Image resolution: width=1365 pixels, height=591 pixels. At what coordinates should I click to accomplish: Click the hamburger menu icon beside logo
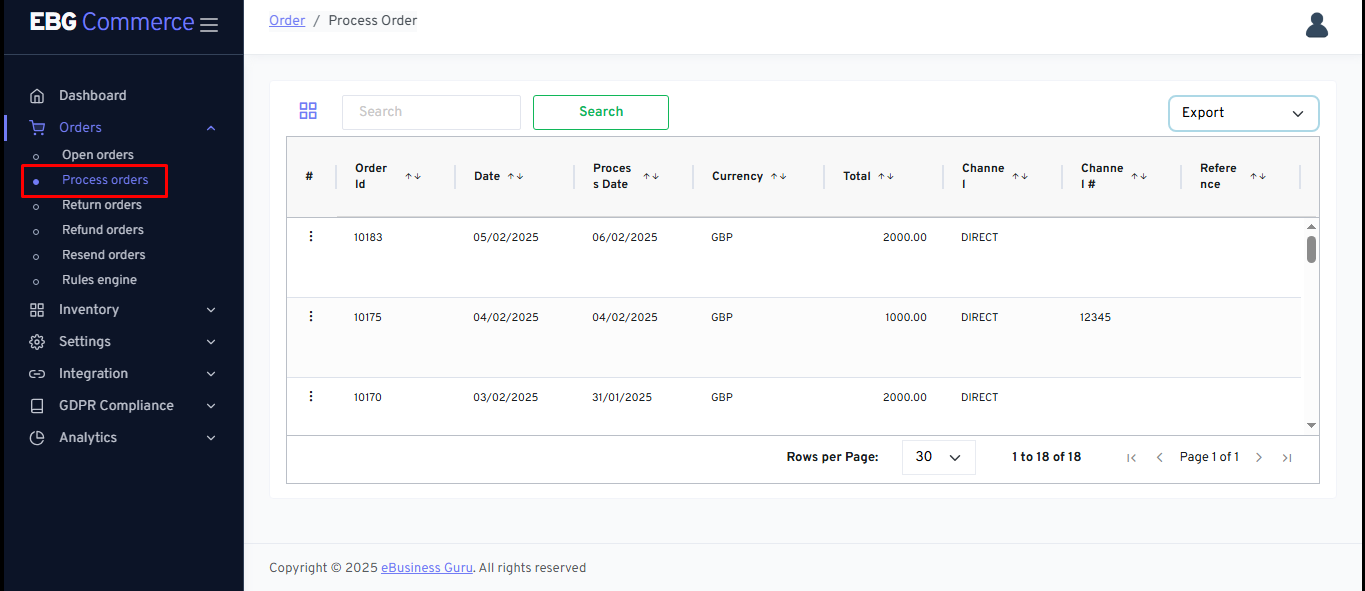pyautogui.click(x=208, y=25)
